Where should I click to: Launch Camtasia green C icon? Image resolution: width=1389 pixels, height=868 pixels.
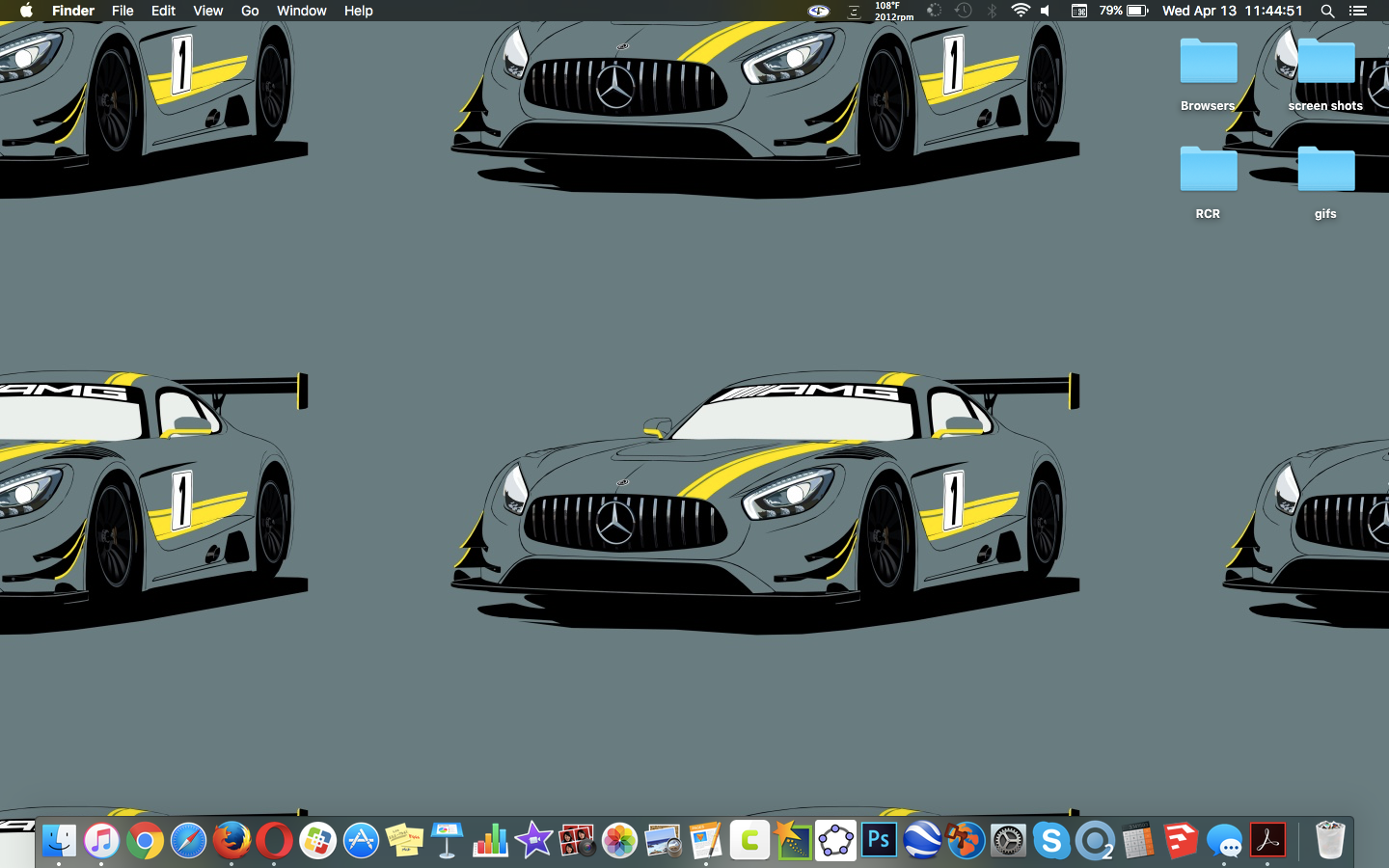(x=749, y=841)
